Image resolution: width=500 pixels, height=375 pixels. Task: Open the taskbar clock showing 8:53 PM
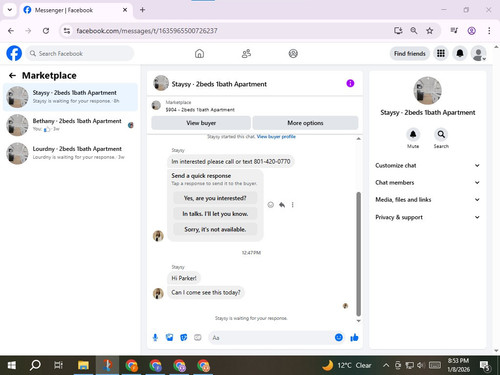458,365
